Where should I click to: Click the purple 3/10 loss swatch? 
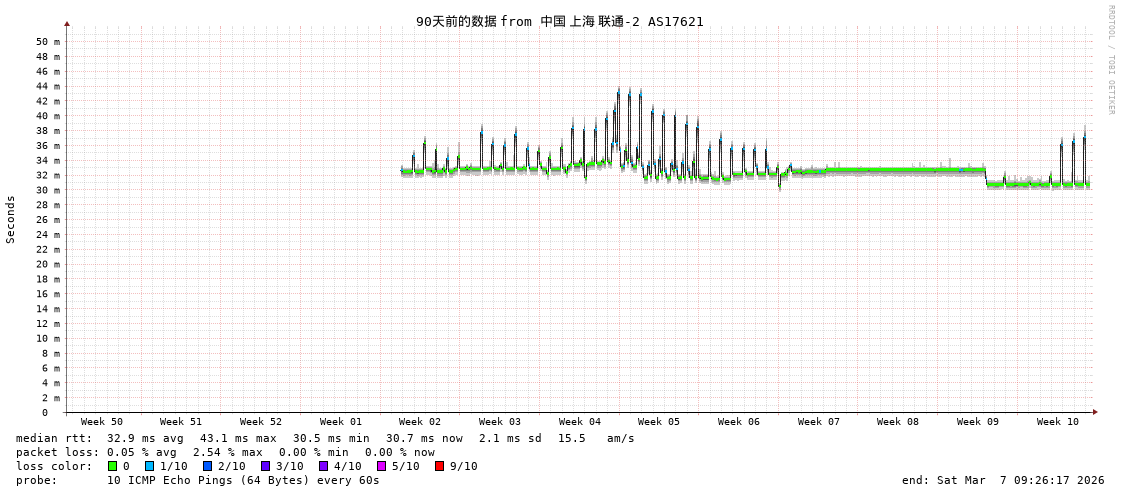266,466
